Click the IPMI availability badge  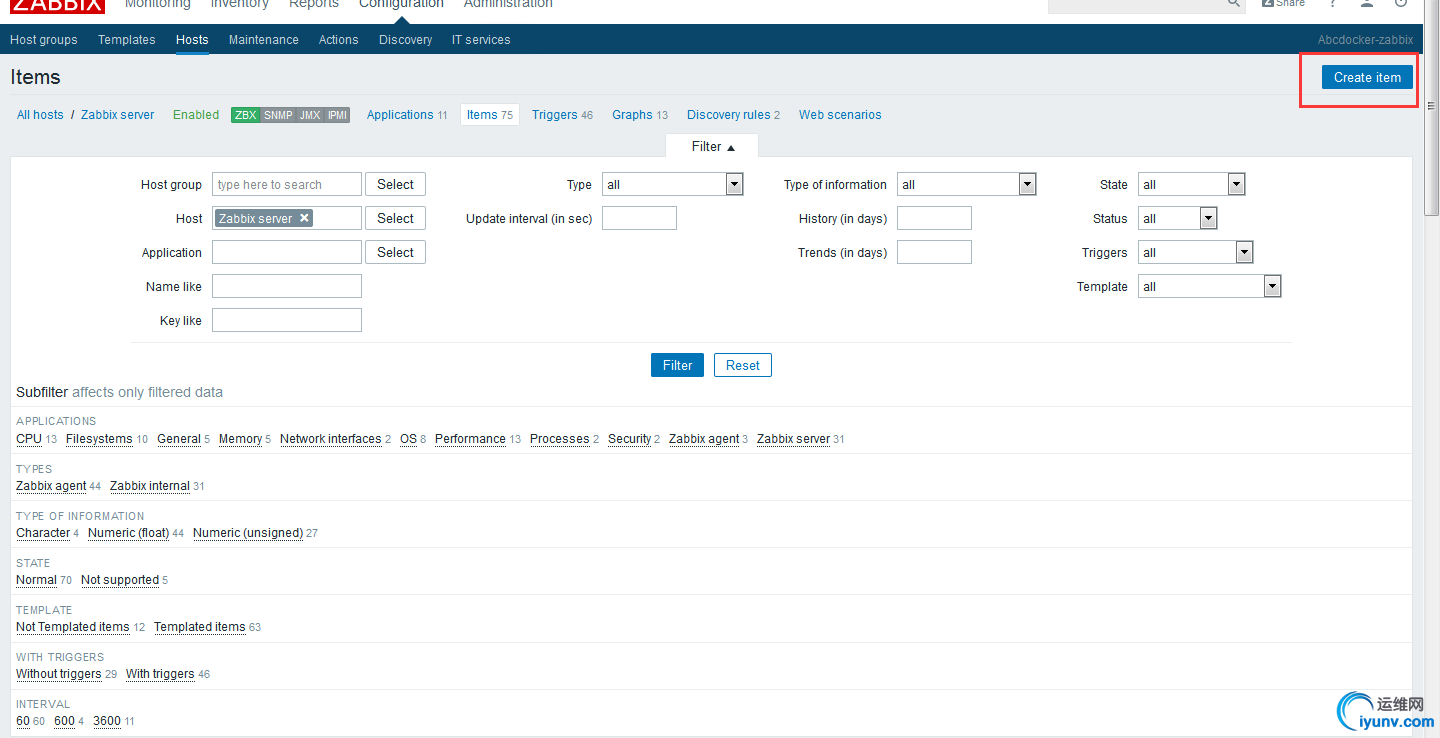[x=337, y=115]
